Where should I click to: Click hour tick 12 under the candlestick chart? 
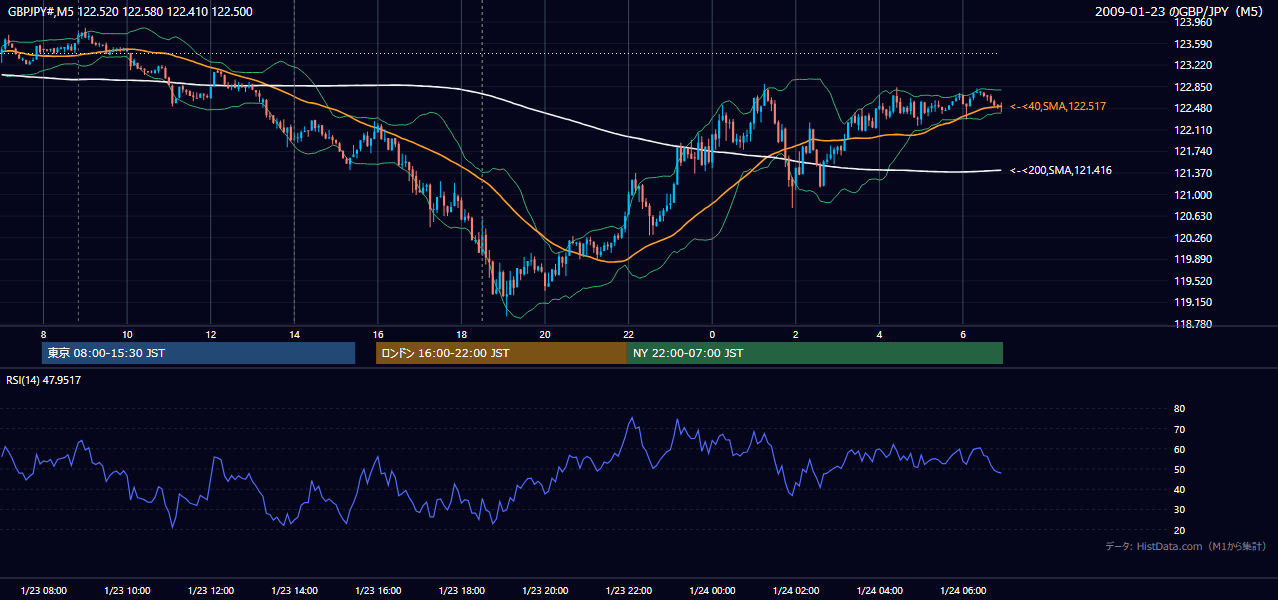coord(211,334)
